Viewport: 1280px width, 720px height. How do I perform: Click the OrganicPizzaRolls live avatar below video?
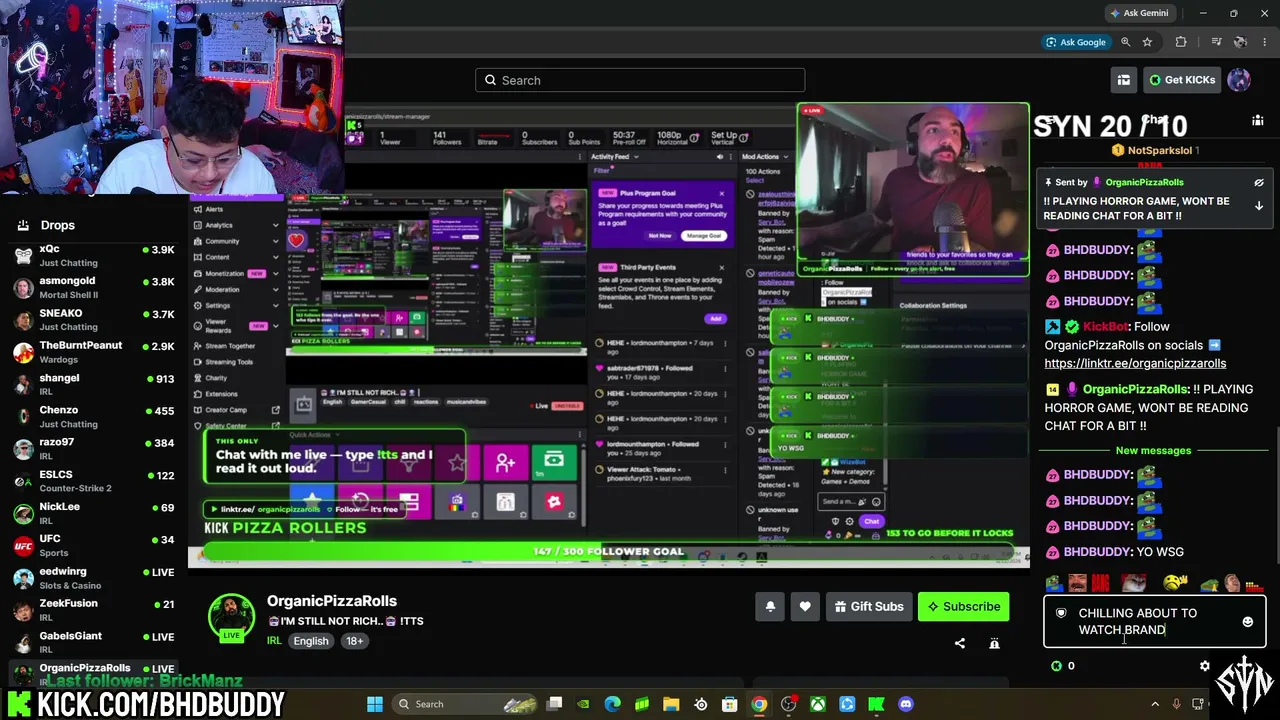(231, 618)
